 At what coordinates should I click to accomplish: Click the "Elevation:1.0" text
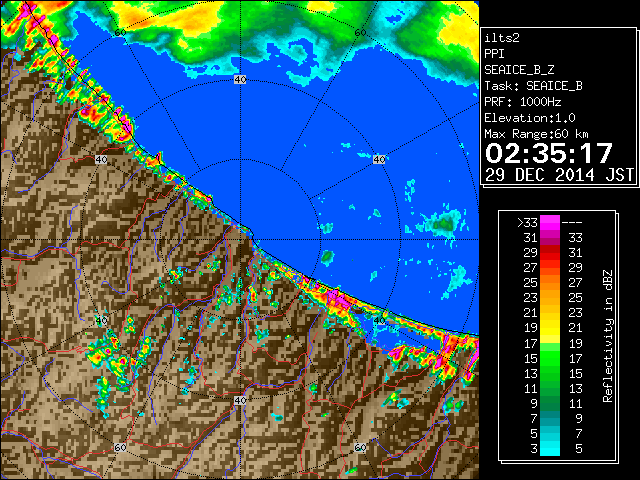[x=530, y=118]
